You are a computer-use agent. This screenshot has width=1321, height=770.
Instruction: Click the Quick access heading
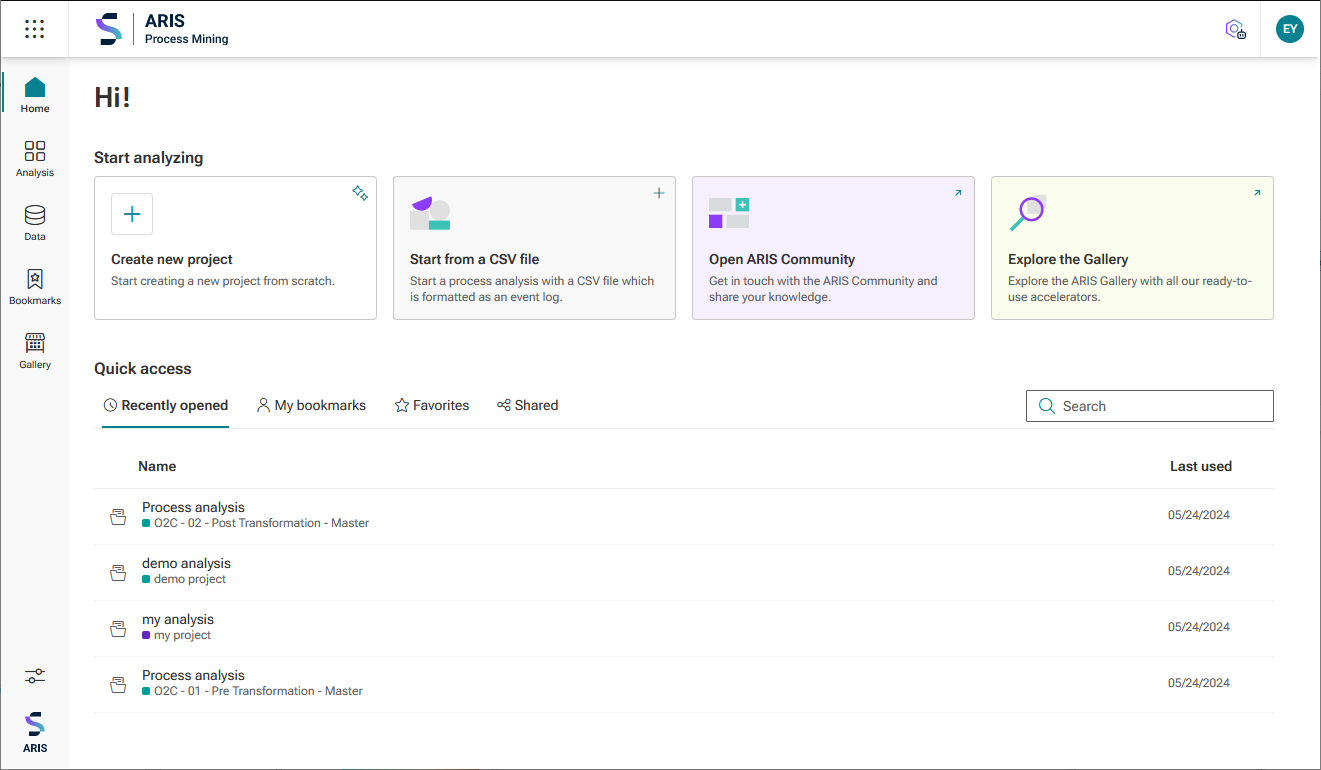click(143, 368)
